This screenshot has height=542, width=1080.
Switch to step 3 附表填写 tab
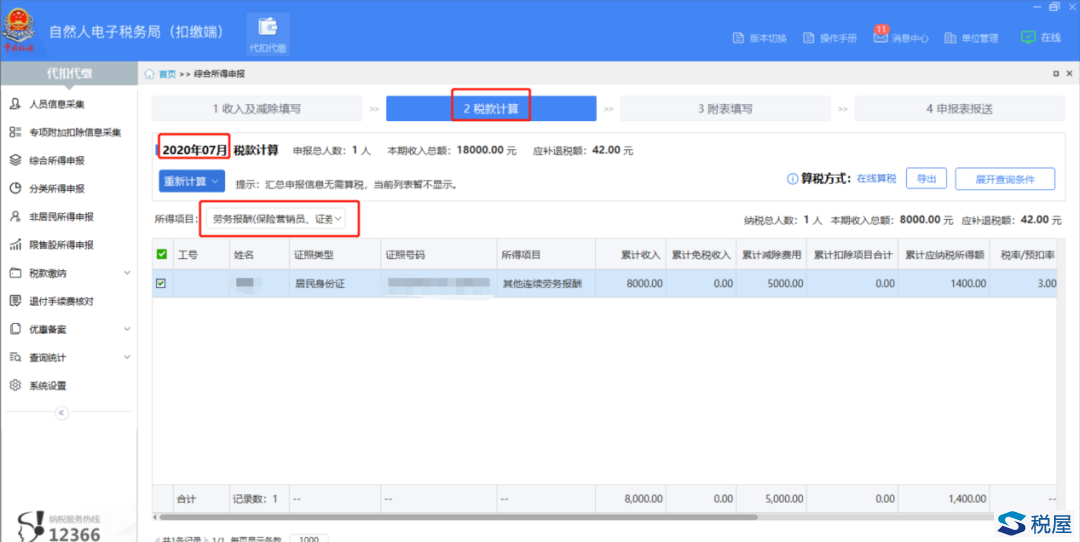click(x=725, y=109)
